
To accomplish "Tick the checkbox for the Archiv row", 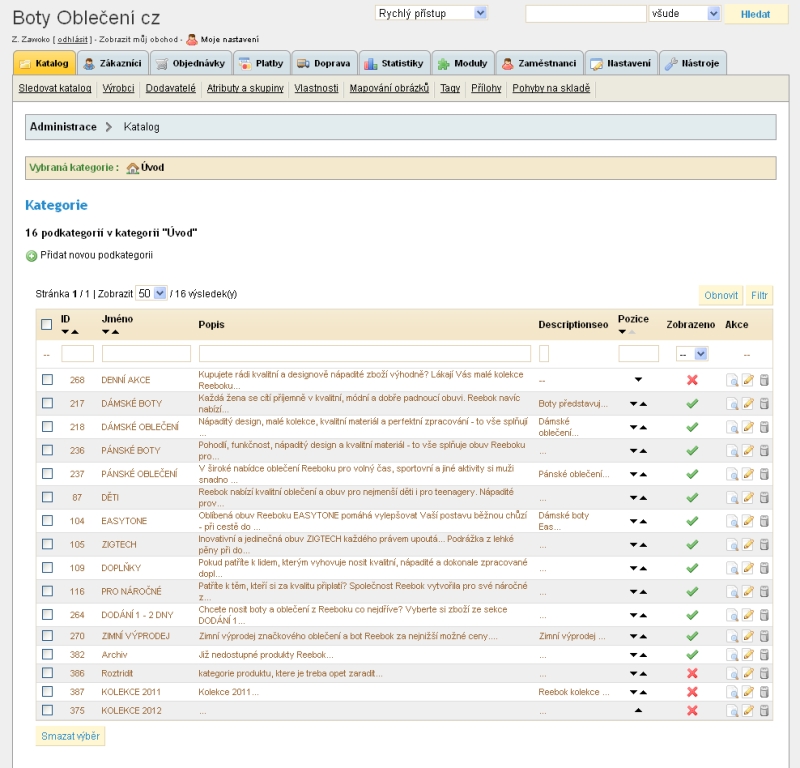I will click(47, 654).
